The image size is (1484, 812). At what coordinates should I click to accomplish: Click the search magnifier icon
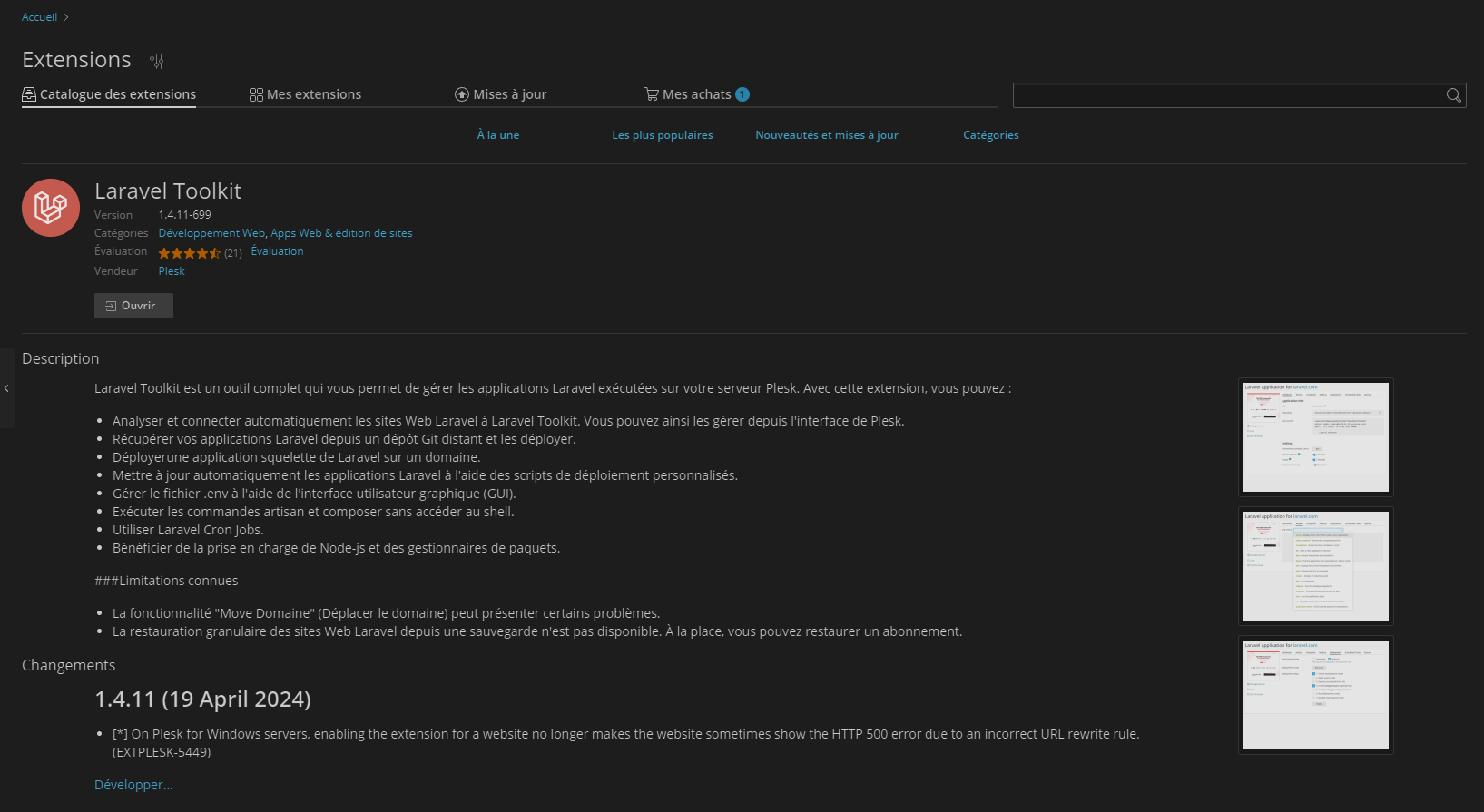(x=1453, y=95)
